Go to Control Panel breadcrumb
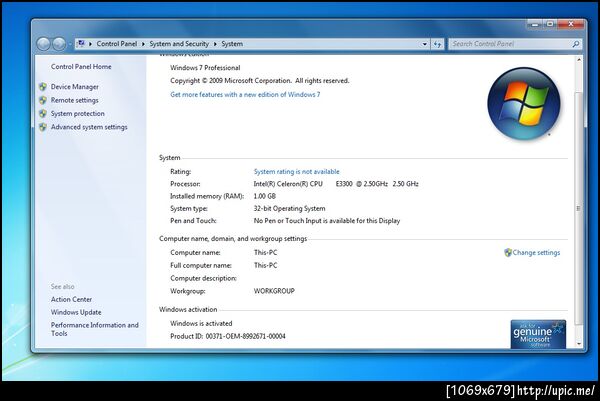Image resolution: width=600 pixels, height=401 pixels. [x=117, y=44]
